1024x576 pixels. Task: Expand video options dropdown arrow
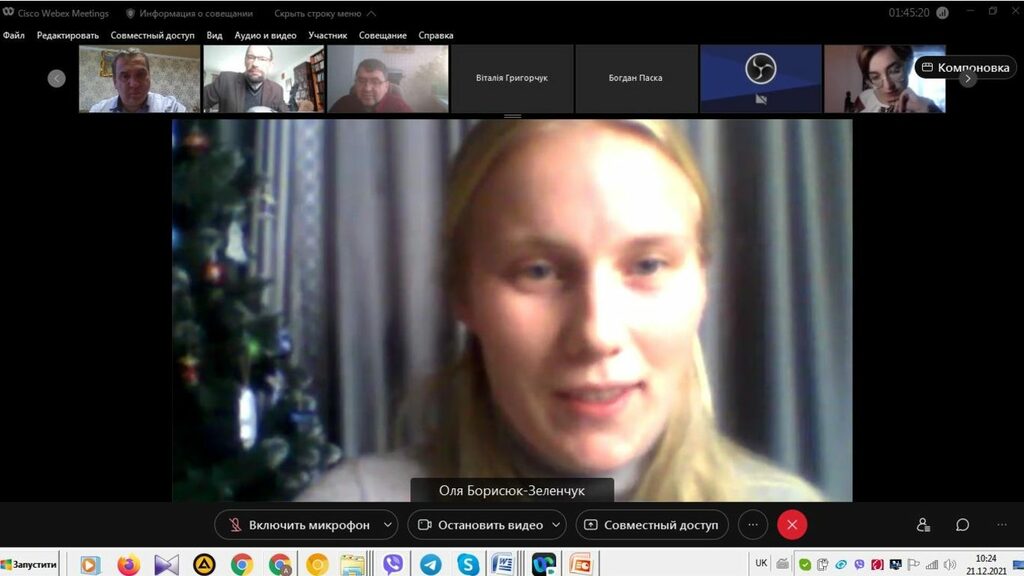click(x=556, y=525)
